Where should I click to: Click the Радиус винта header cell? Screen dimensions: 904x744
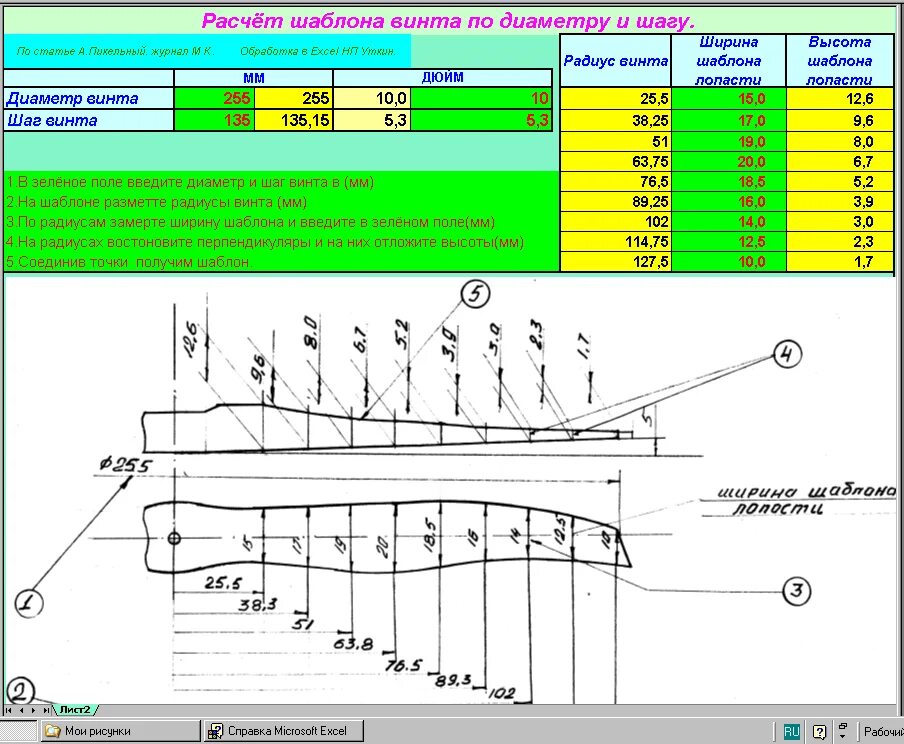click(616, 61)
